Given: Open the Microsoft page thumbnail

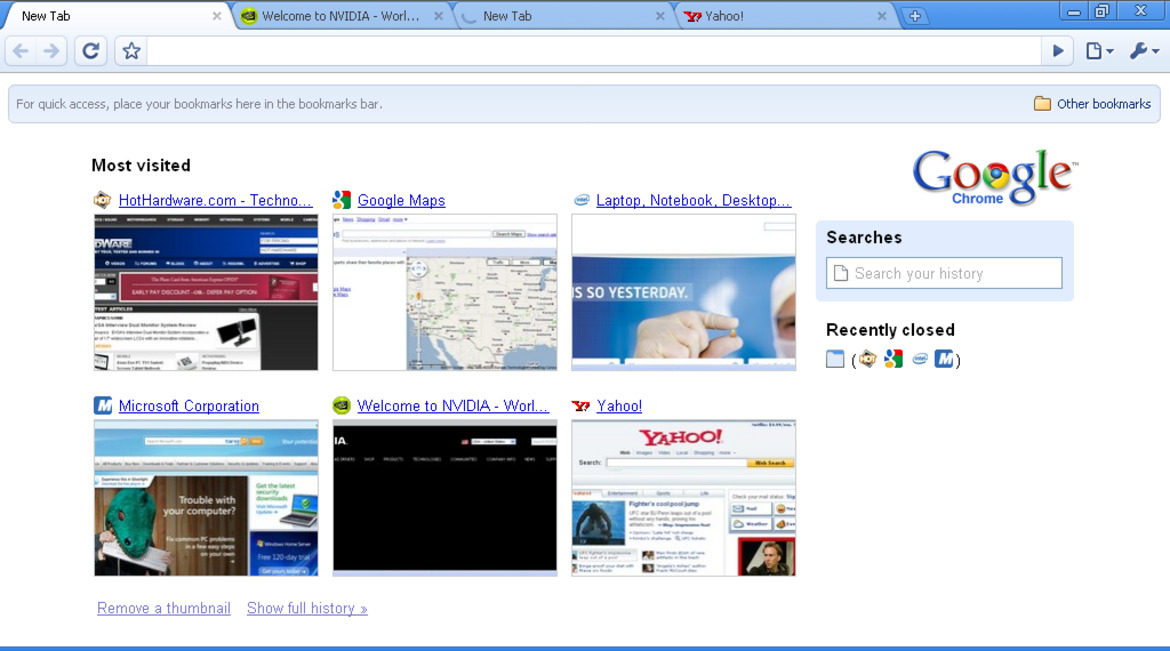Looking at the screenshot, I should (206, 498).
